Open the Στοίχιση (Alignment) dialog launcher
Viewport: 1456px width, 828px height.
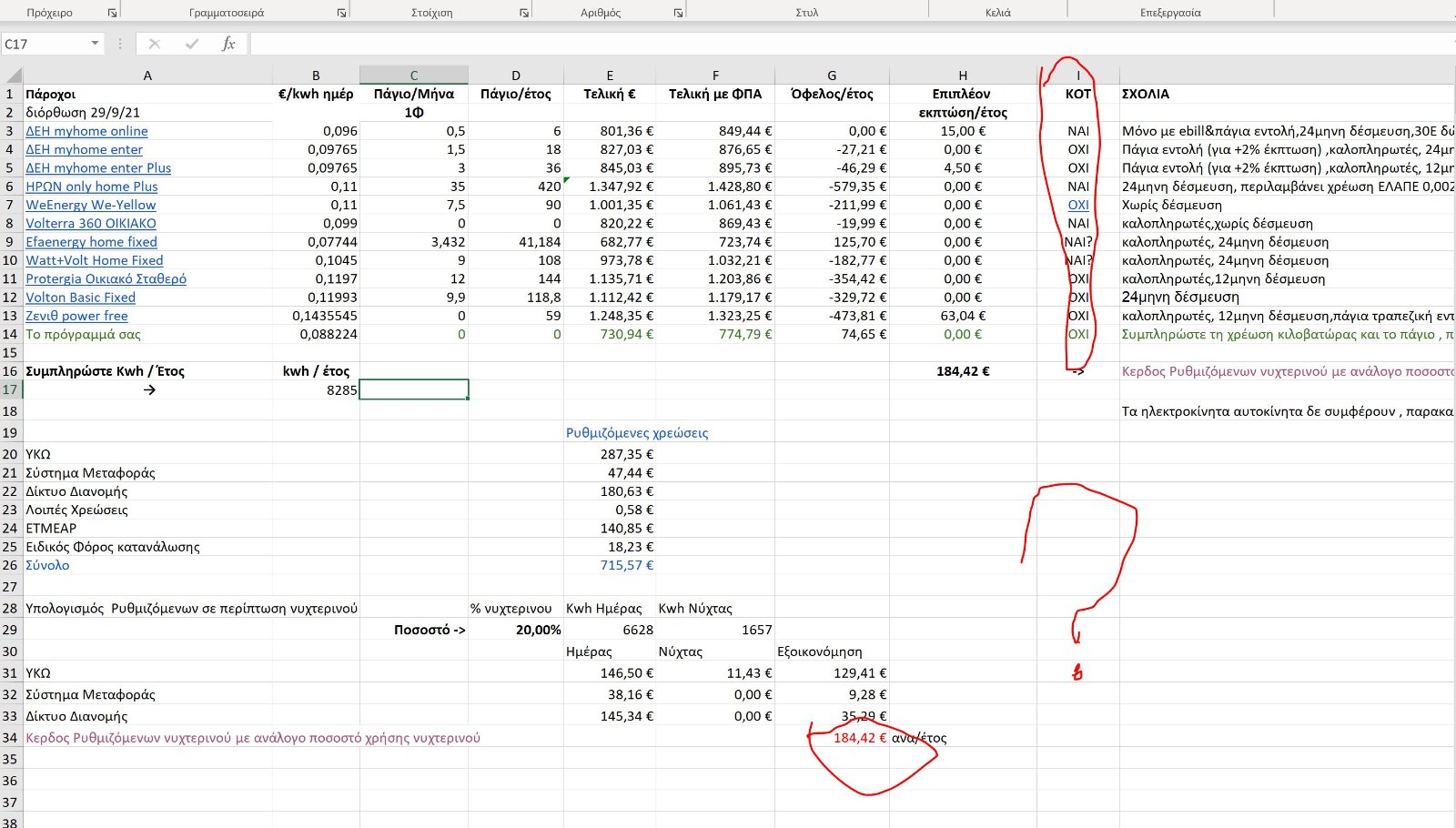pyautogui.click(x=524, y=13)
